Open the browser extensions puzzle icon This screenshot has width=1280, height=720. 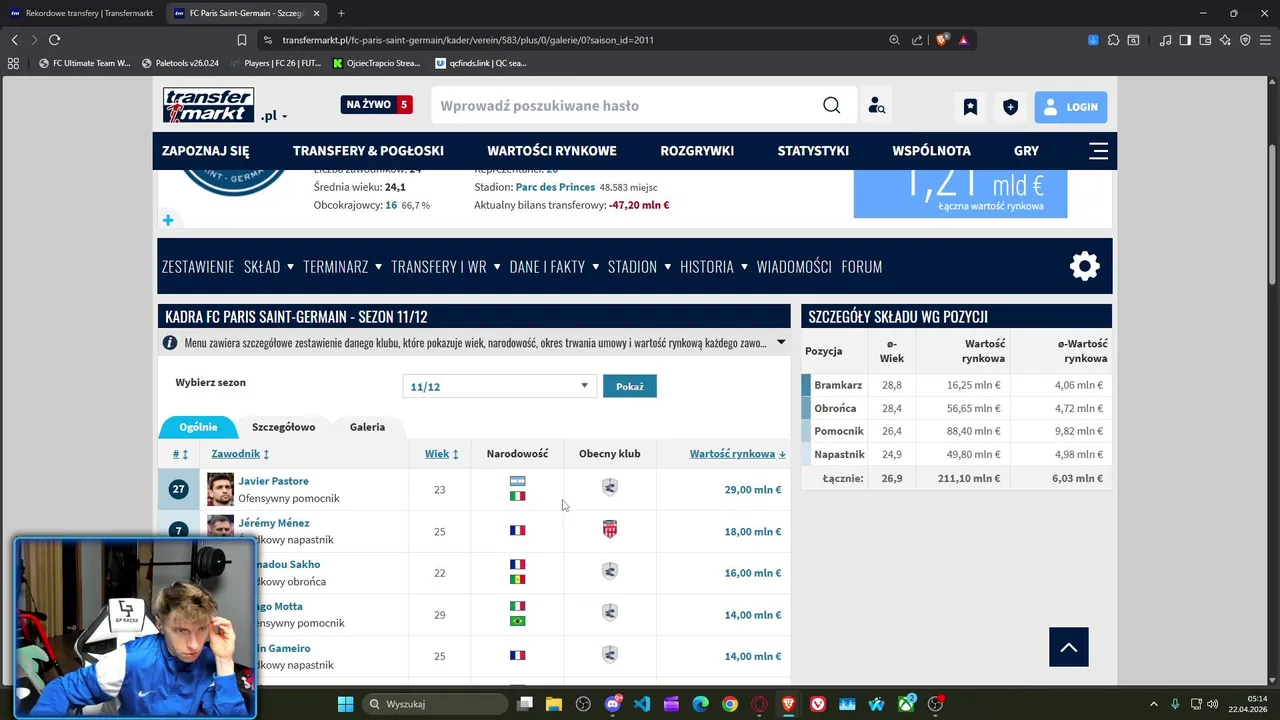point(1113,40)
